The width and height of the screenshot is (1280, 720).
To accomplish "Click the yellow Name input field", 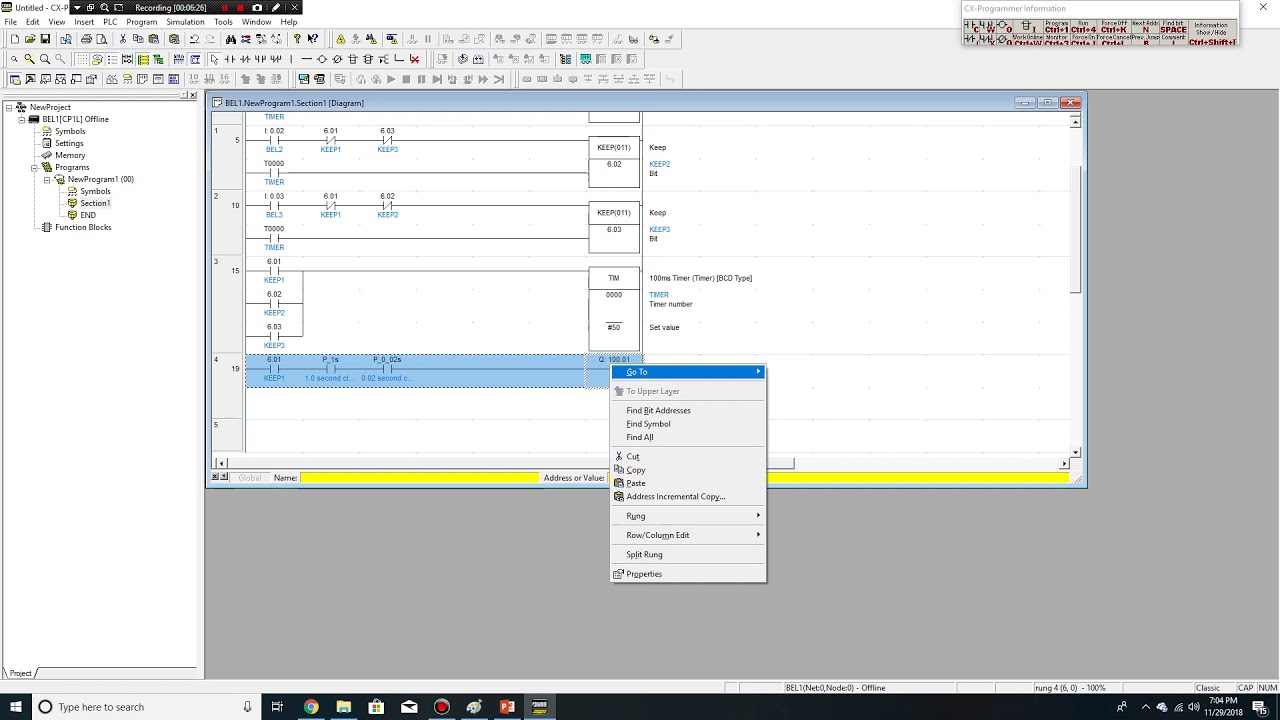I will click(419, 478).
